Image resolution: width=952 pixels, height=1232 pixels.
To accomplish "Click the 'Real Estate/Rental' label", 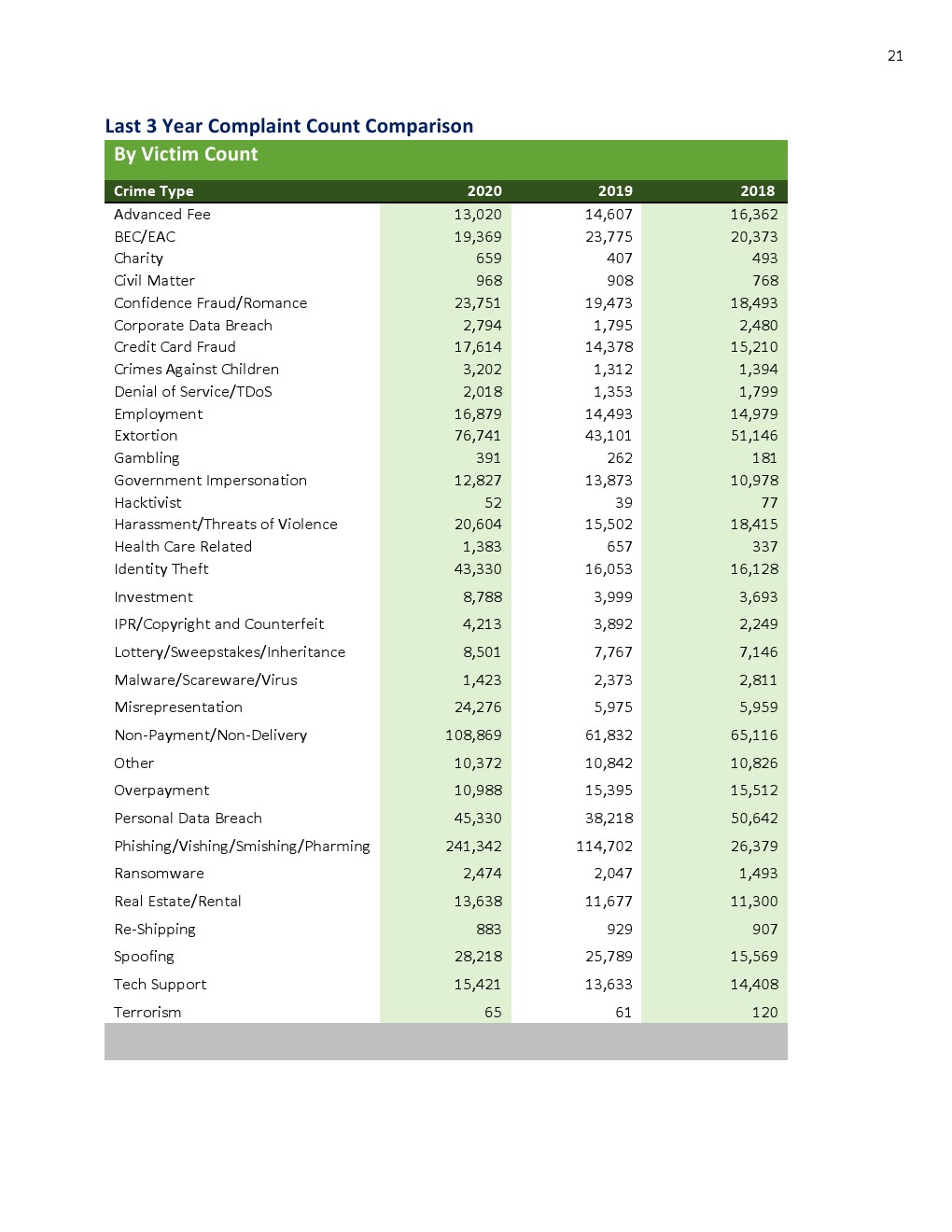I will click(177, 902).
